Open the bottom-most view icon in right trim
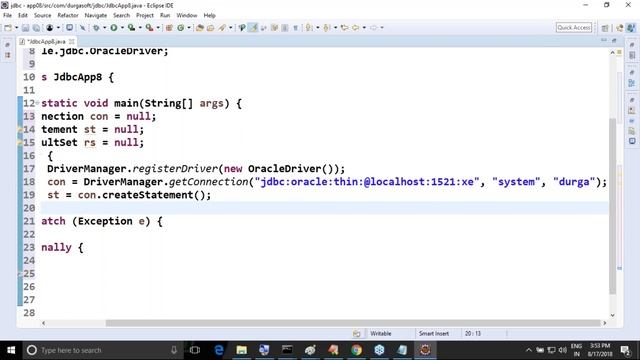Viewport: 640px width, 360px height. click(632, 141)
